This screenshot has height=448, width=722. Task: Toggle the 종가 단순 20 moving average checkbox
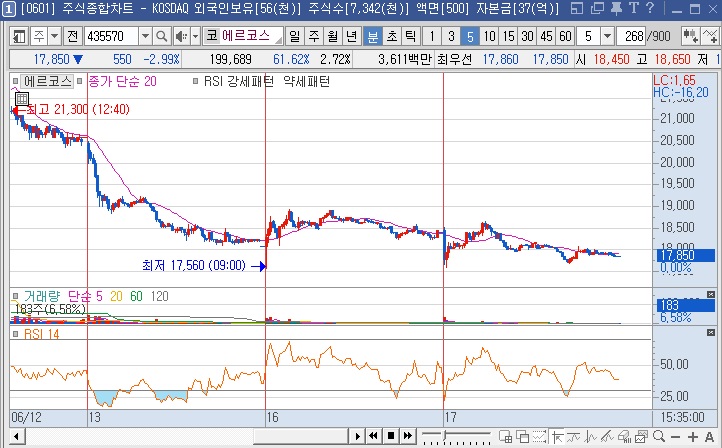[x=80, y=81]
